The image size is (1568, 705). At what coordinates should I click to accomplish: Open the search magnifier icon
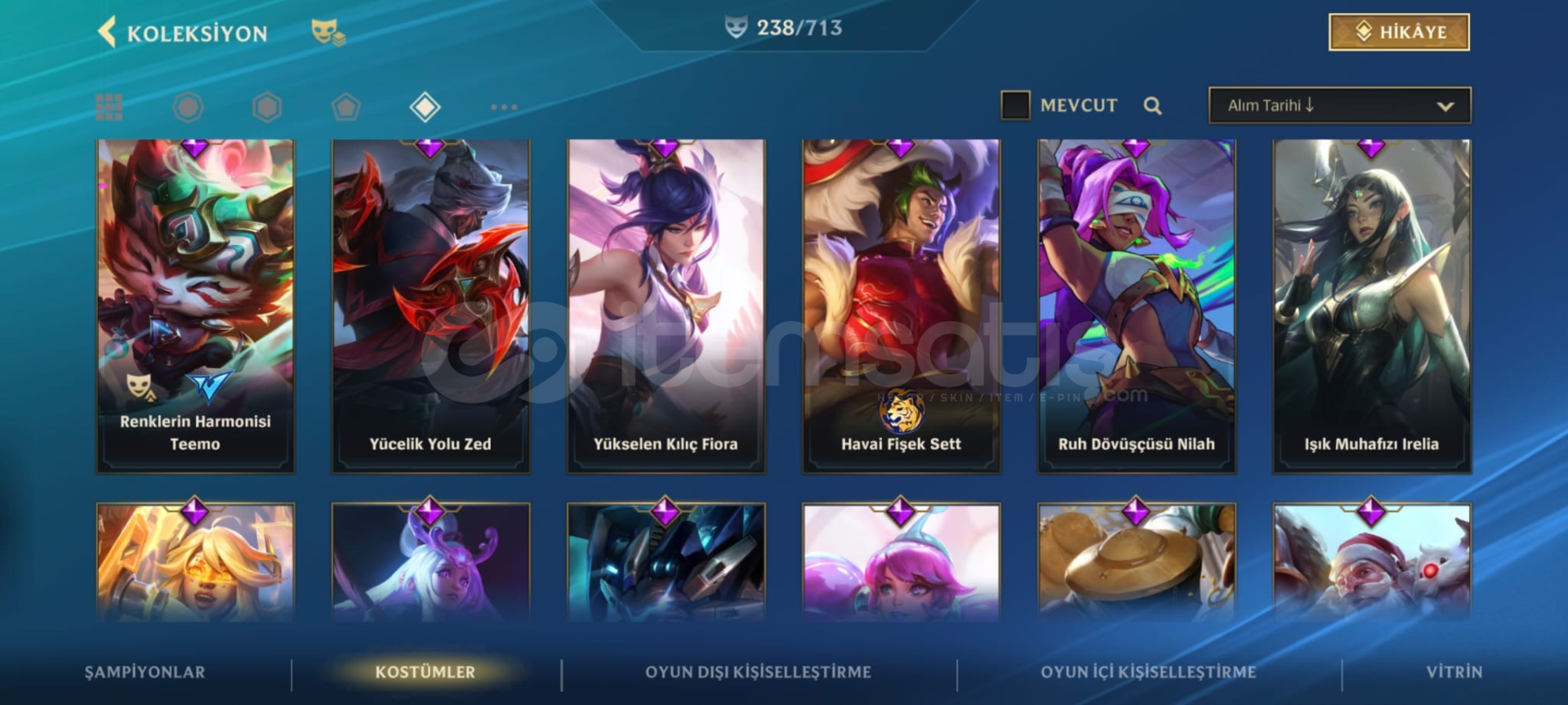[1152, 105]
